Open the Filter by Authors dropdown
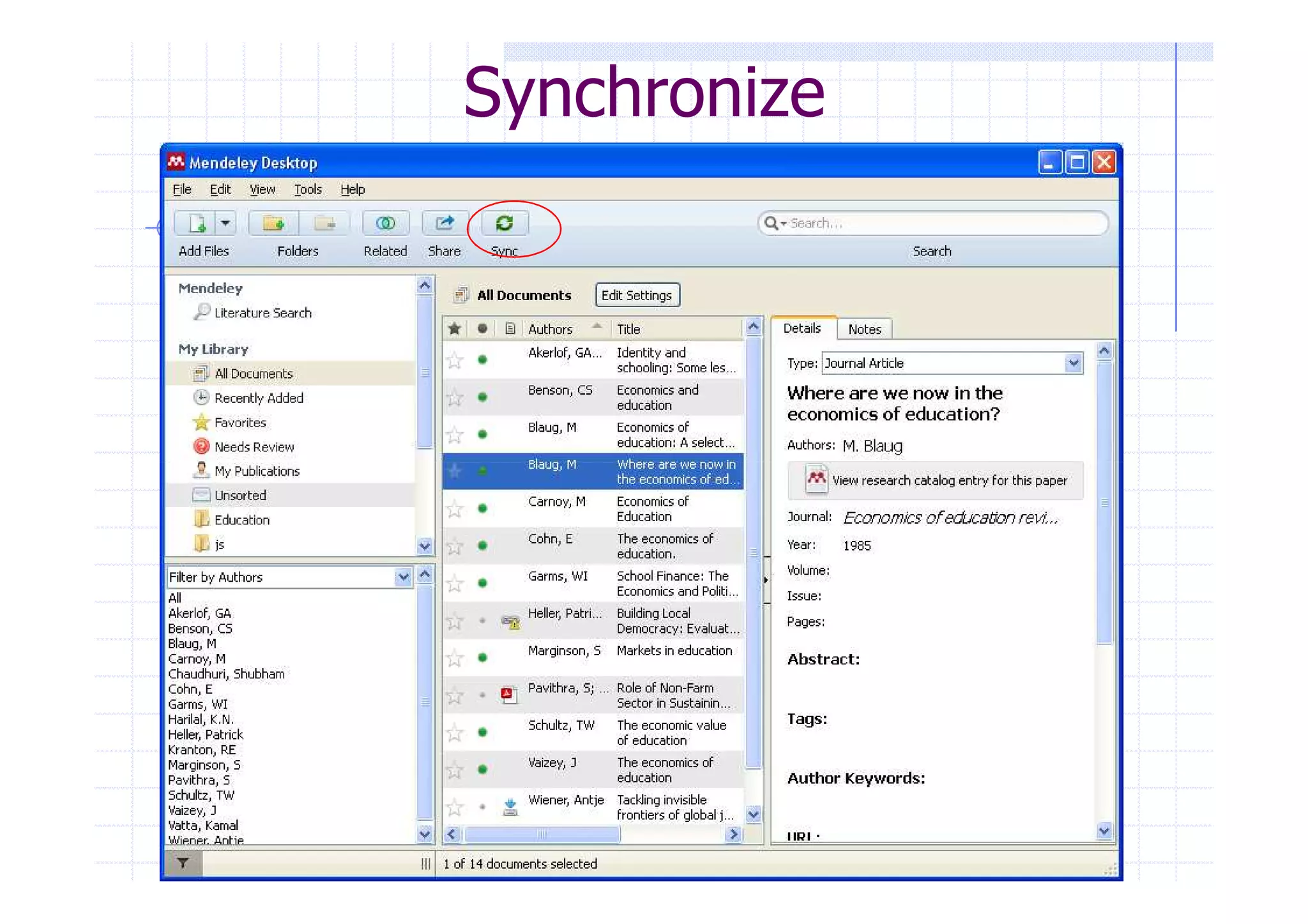 (x=404, y=577)
